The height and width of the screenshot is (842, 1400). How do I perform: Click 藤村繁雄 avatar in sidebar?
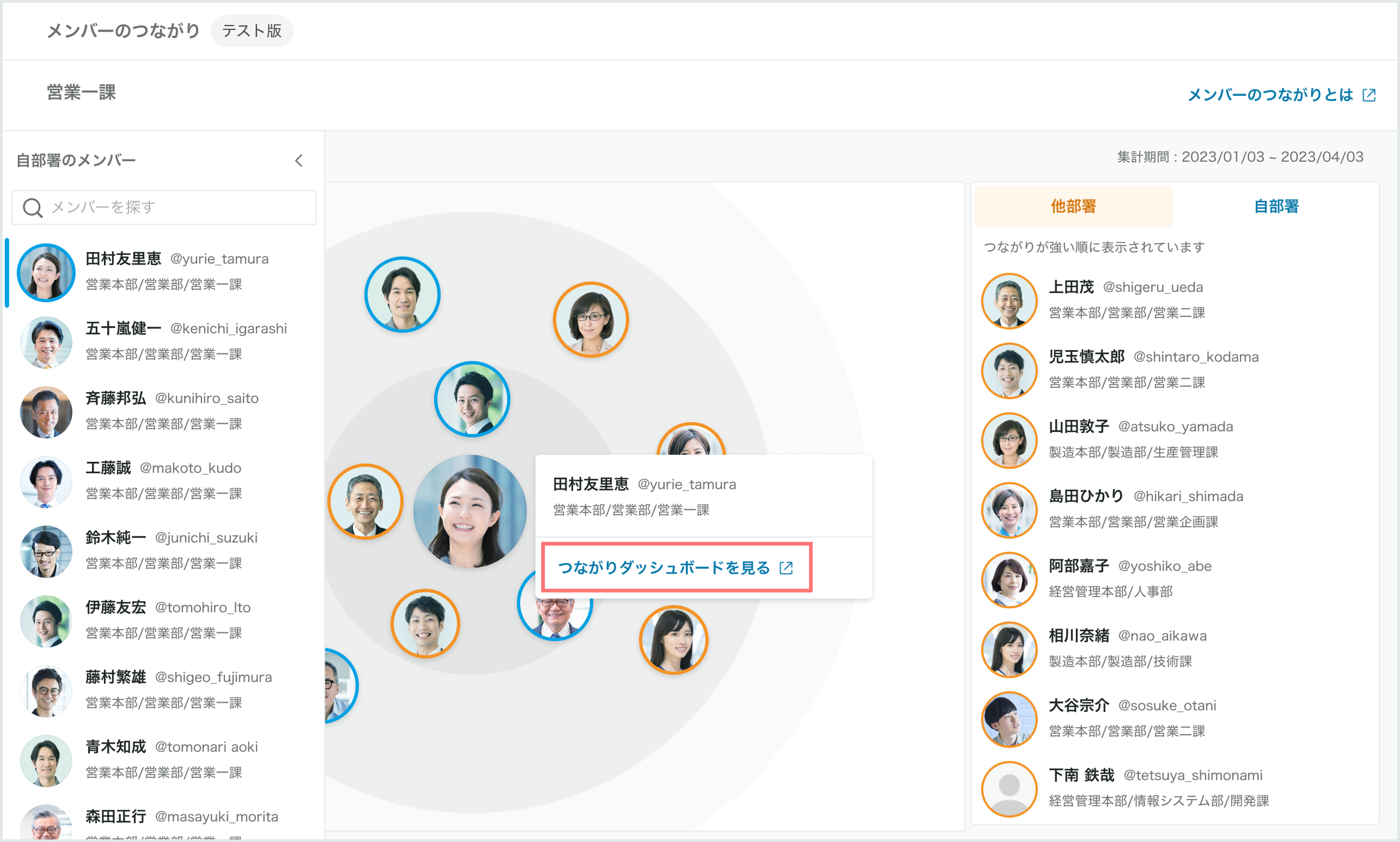[46, 692]
